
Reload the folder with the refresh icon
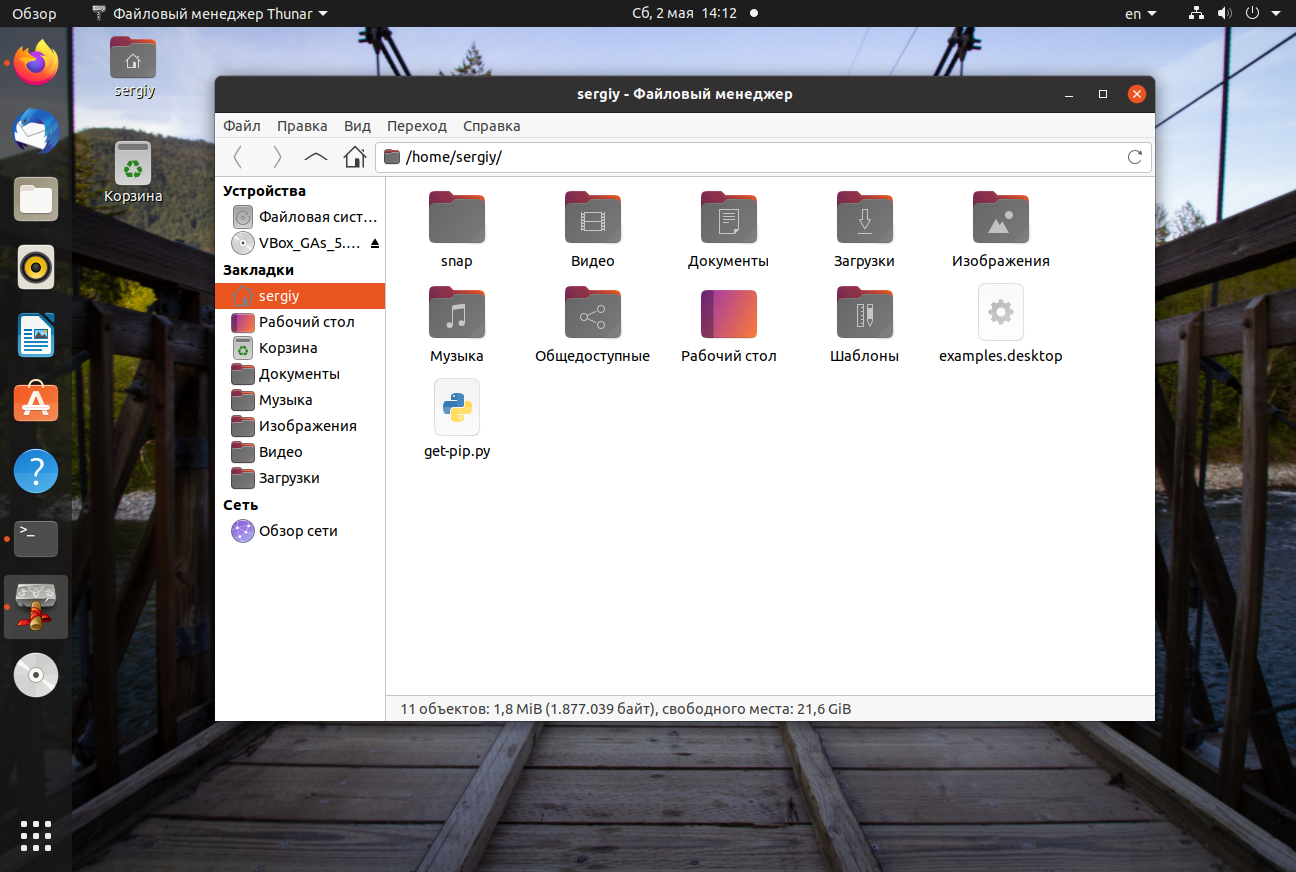tap(1135, 157)
